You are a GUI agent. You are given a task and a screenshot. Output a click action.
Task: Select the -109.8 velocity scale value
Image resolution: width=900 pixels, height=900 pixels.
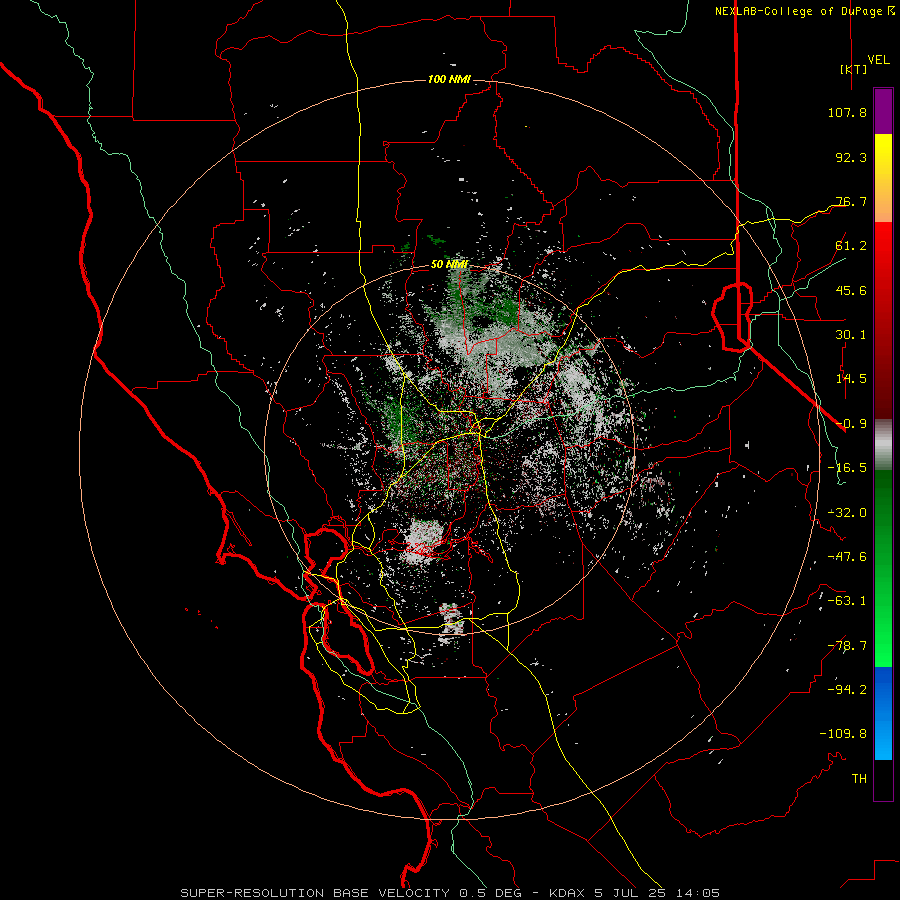843,734
